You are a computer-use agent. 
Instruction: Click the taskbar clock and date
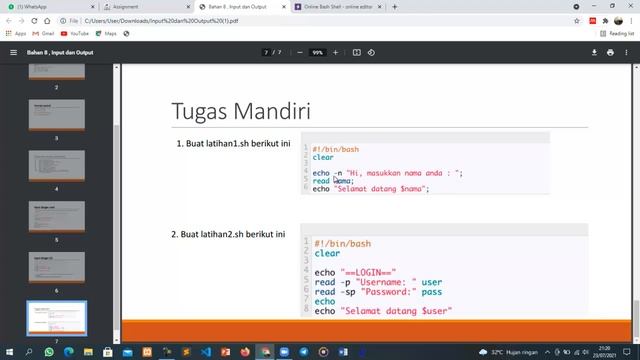(x=604, y=352)
